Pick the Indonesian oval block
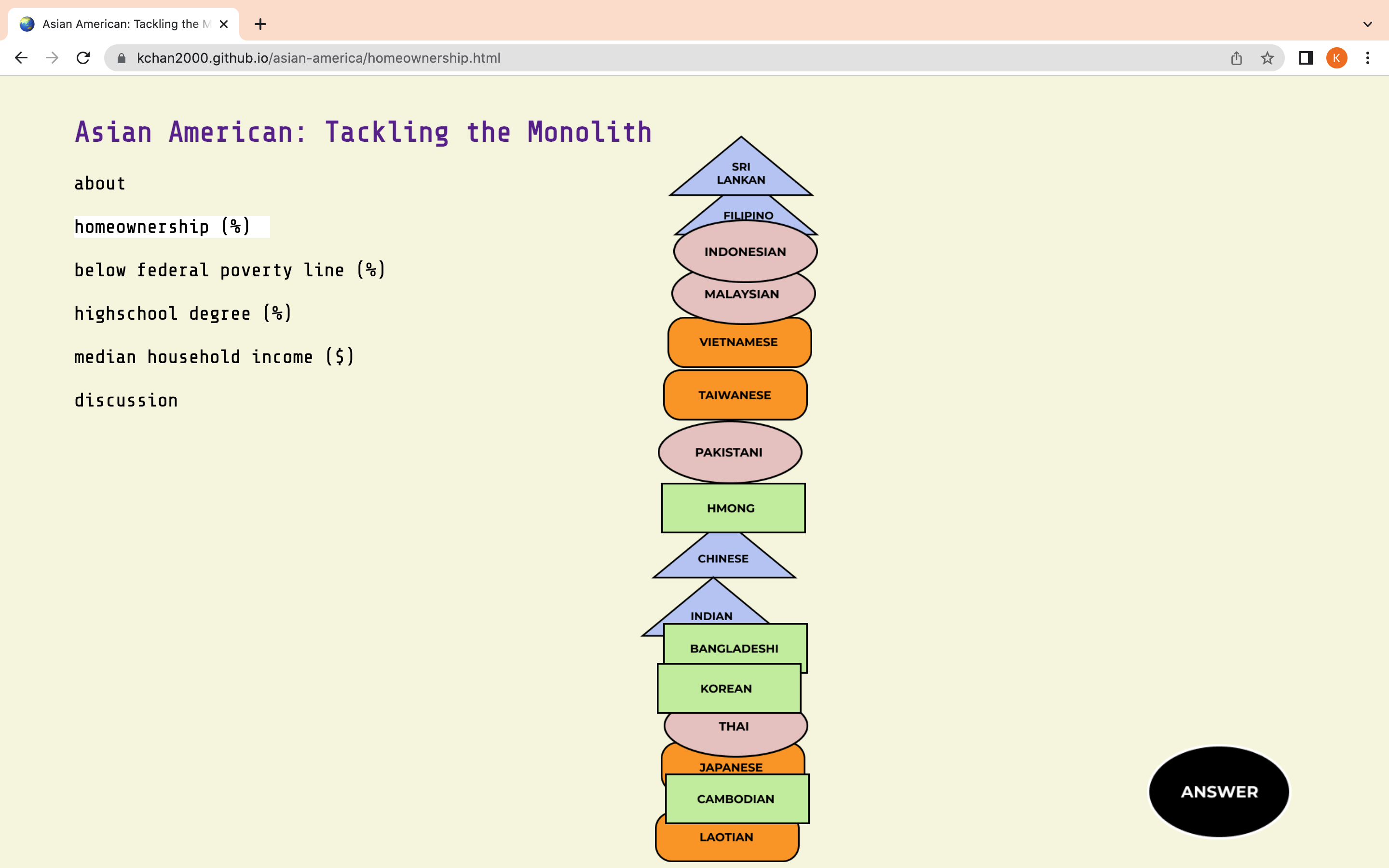Screen dimensions: 1389x868 [x=745, y=251]
